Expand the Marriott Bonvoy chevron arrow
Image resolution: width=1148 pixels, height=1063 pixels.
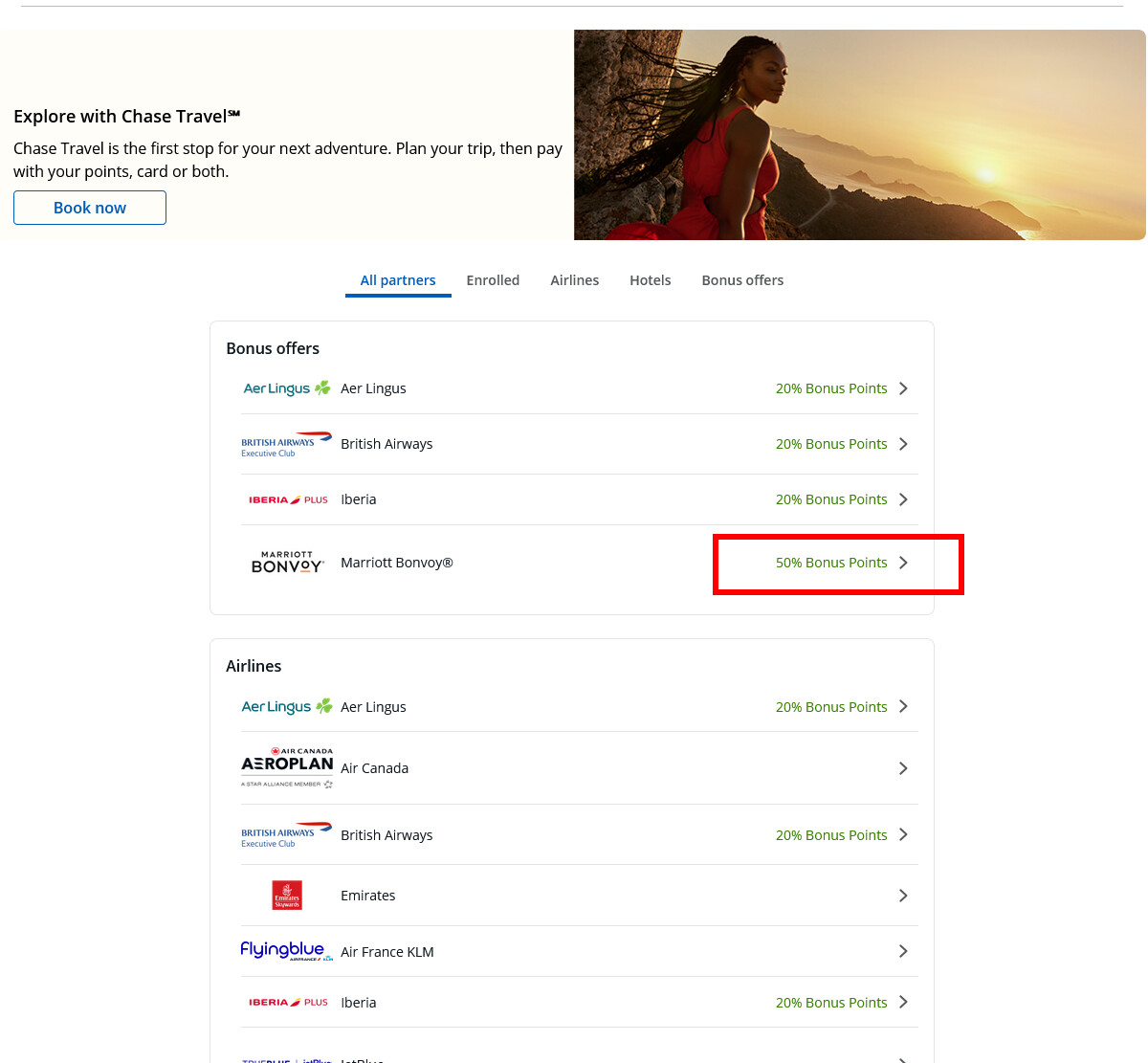click(x=903, y=563)
